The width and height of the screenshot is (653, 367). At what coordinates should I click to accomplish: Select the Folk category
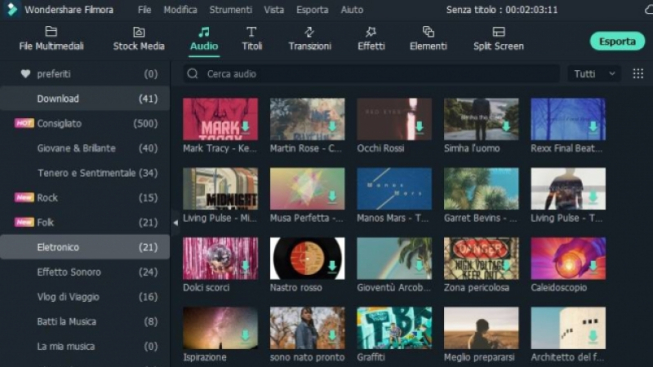[85, 222]
